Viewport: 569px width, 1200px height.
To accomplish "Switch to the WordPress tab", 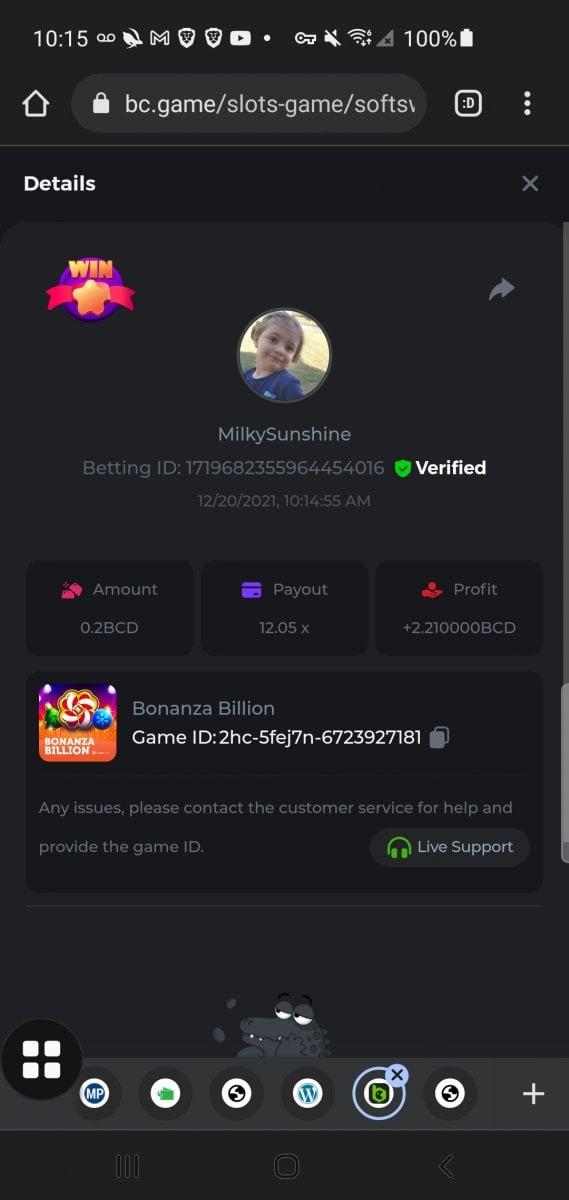I will pyautogui.click(x=308, y=1094).
